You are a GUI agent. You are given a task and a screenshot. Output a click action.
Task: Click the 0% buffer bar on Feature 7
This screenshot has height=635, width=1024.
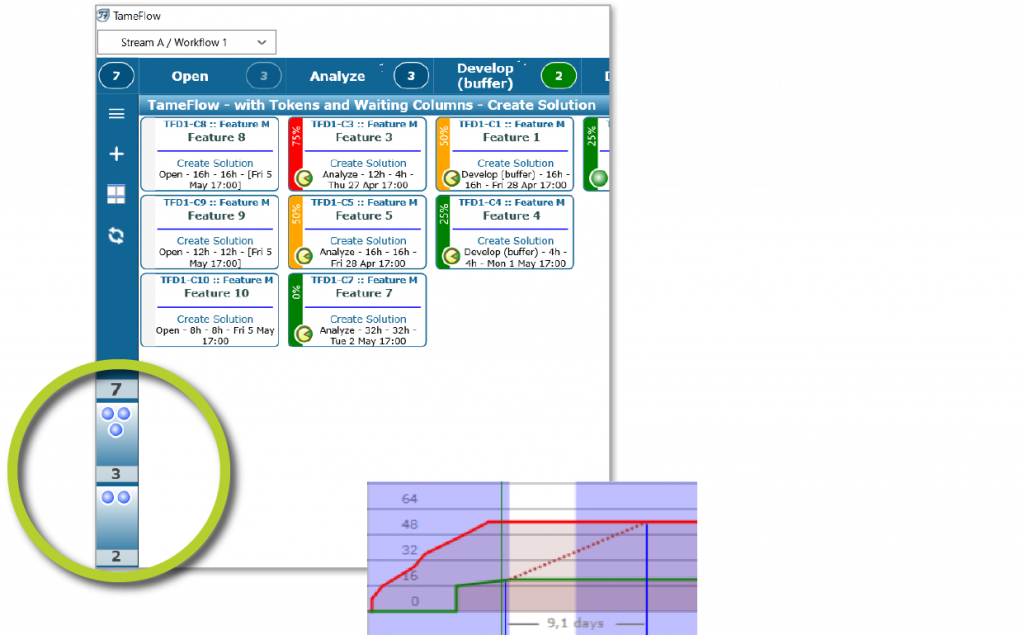point(296,310)
